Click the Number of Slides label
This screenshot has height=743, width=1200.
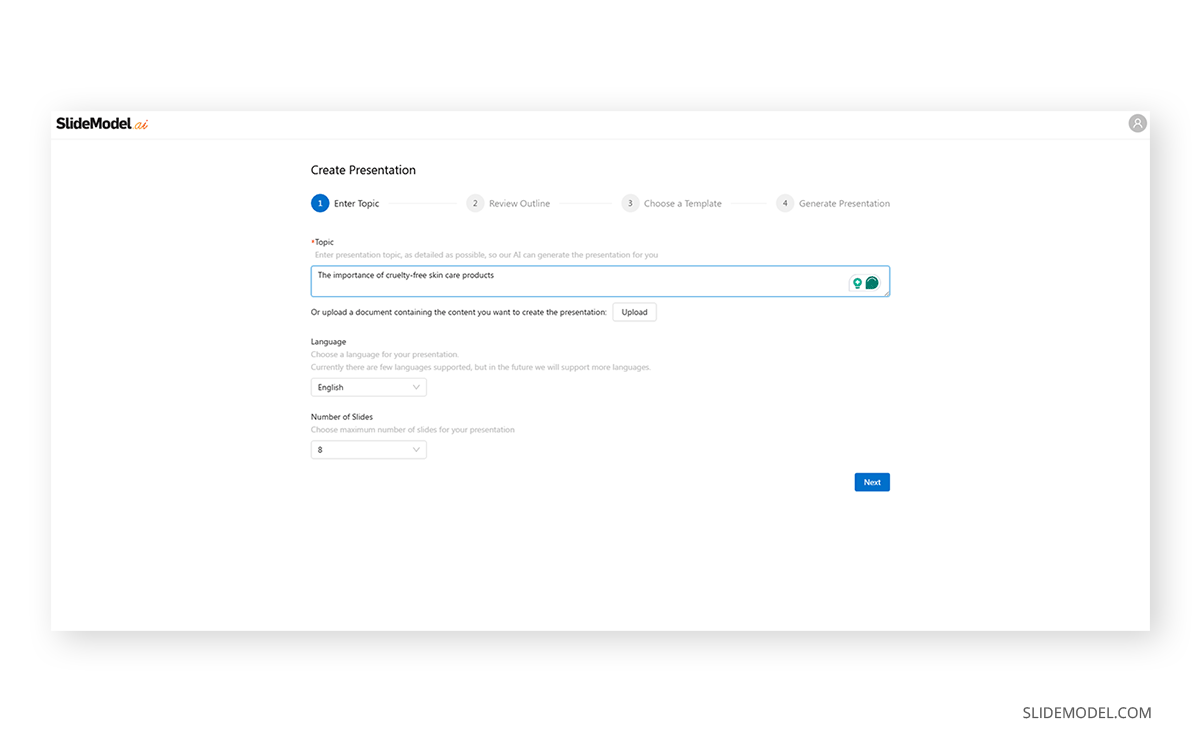point(342,417)
